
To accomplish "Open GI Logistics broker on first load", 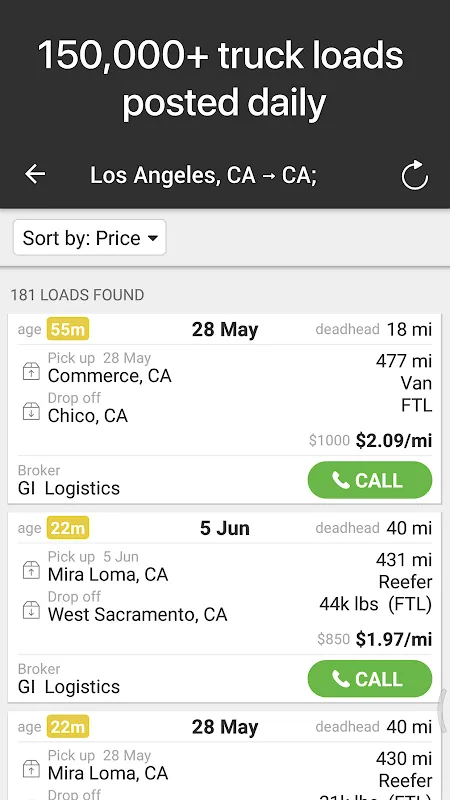I will [69, 488].
